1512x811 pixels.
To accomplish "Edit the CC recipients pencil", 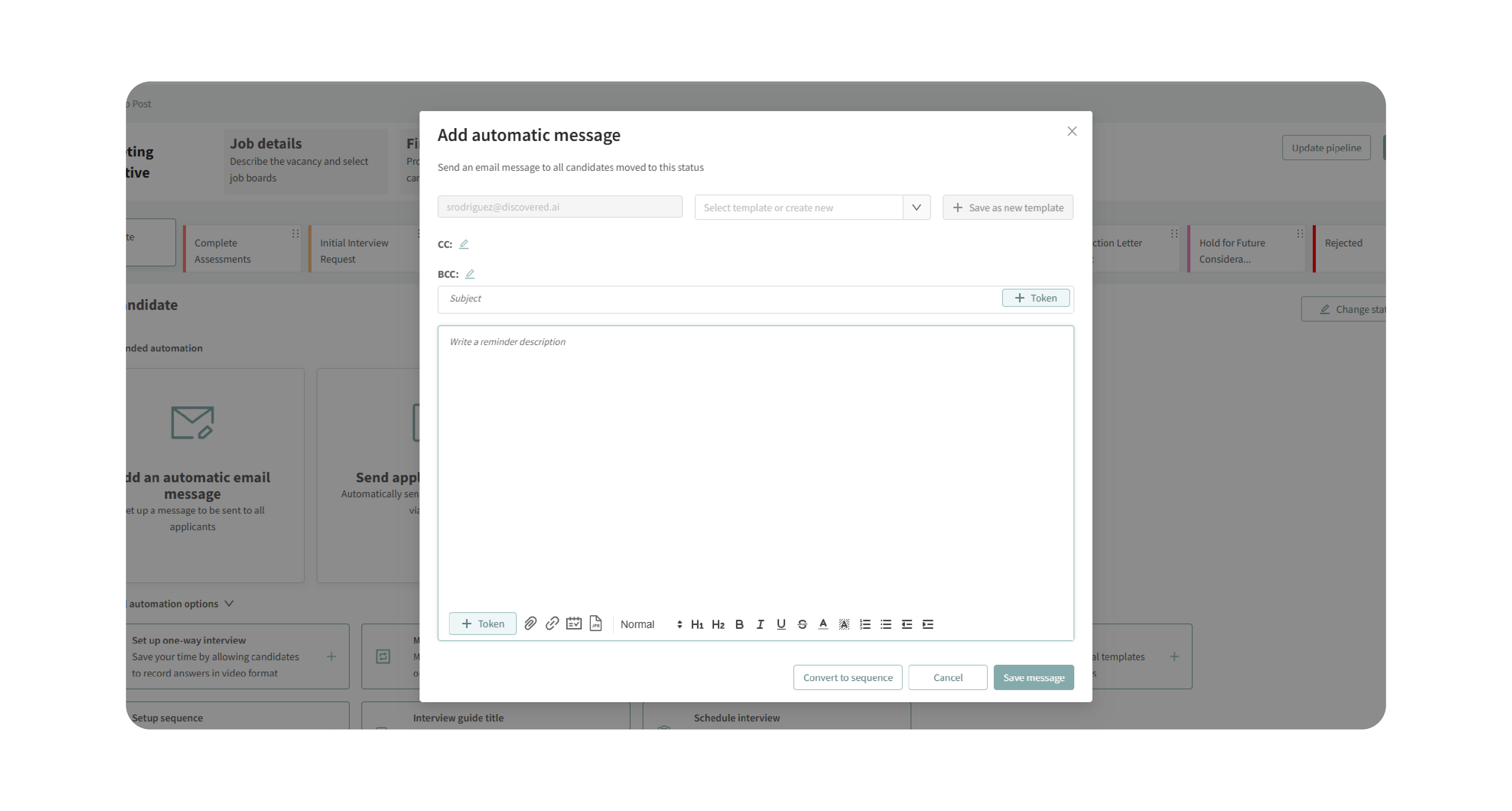I will pyautogui.click(x=464, y=244).
